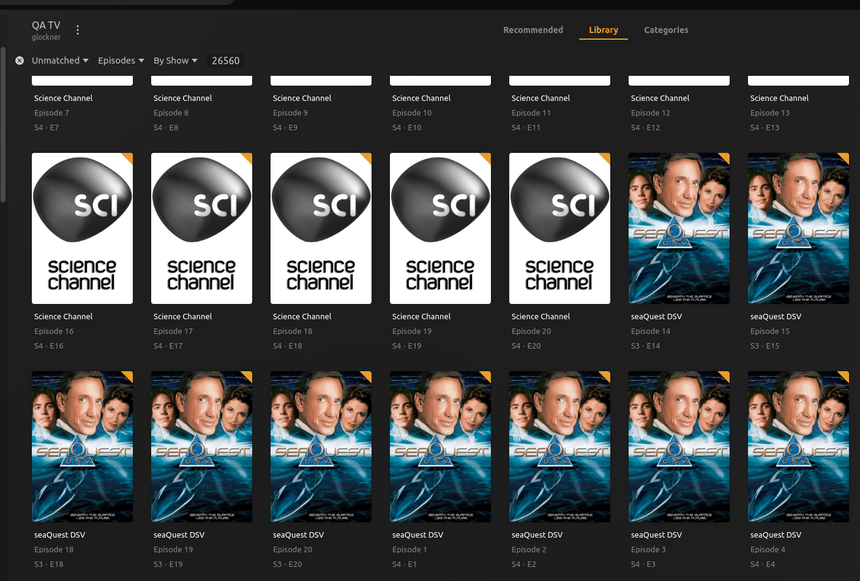Image resolution: width=860 pixels, height=581 pixels.
Task: Click the left vertical scrollbar handle
Action: tap(3, 125)
